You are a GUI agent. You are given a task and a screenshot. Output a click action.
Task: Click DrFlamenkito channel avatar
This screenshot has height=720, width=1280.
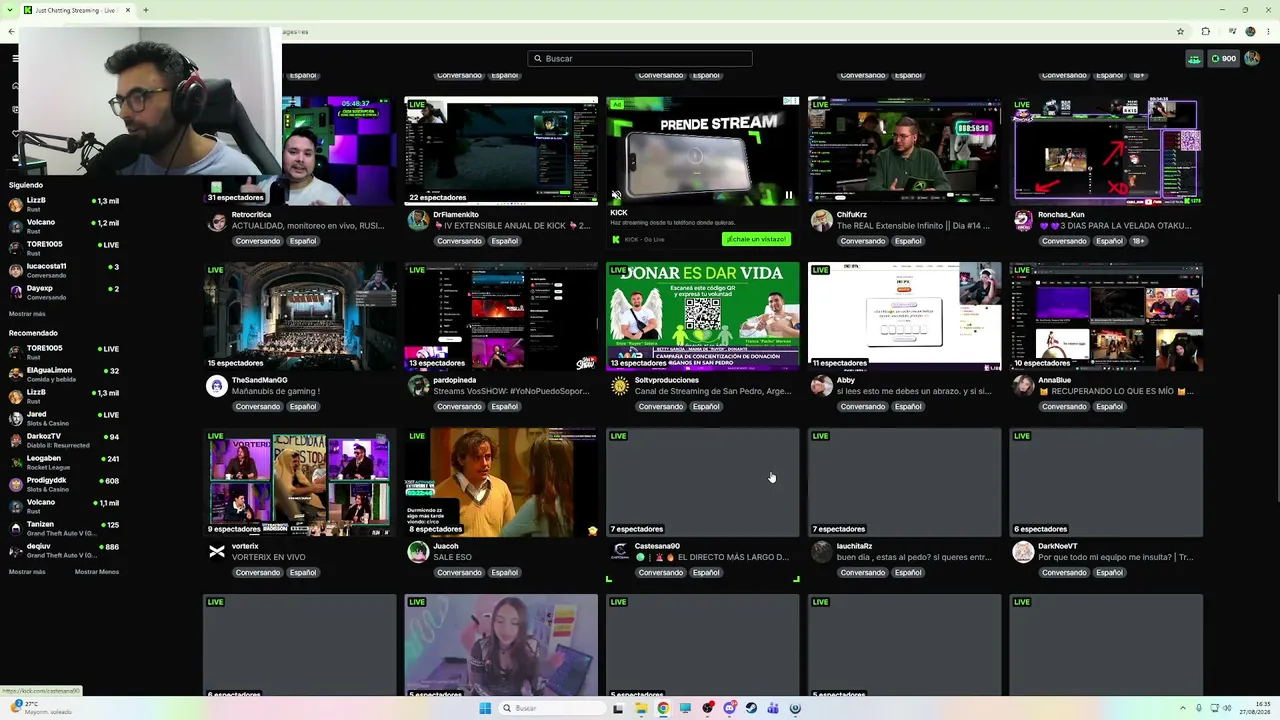coord(418,221)
